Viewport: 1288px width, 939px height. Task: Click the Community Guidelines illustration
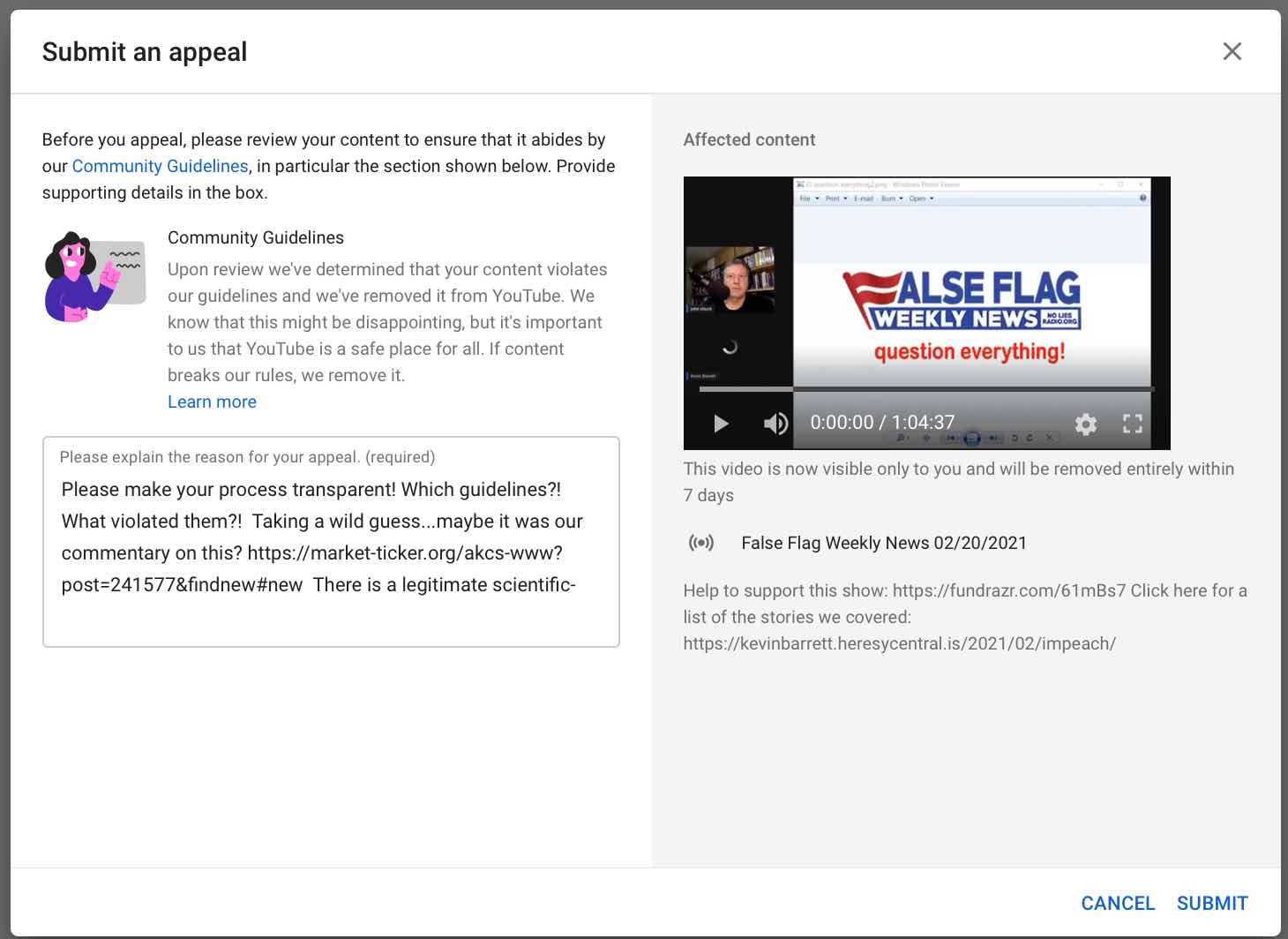94,277
